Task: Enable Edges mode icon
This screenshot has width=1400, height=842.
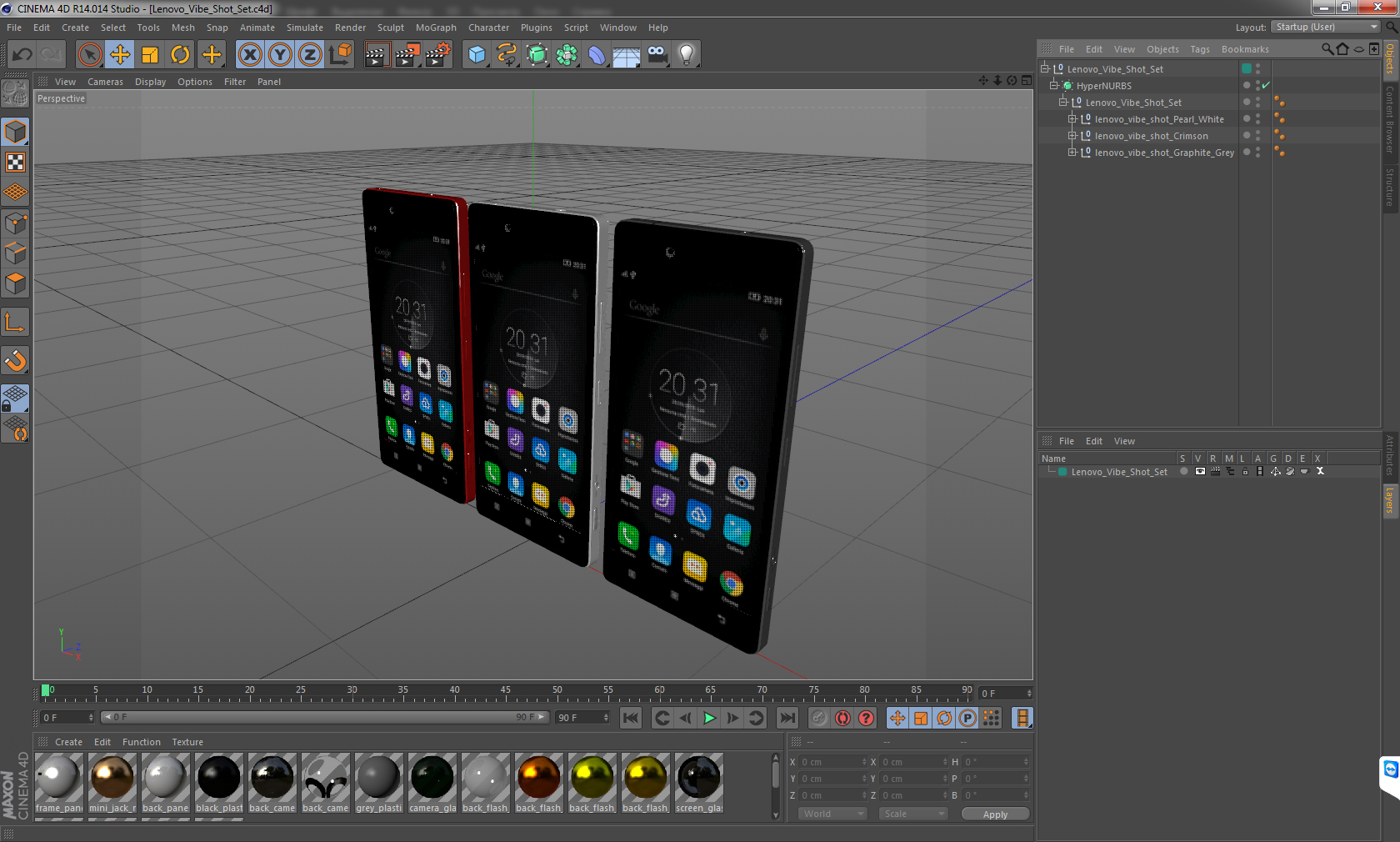Action: click(x=16, y=253)
